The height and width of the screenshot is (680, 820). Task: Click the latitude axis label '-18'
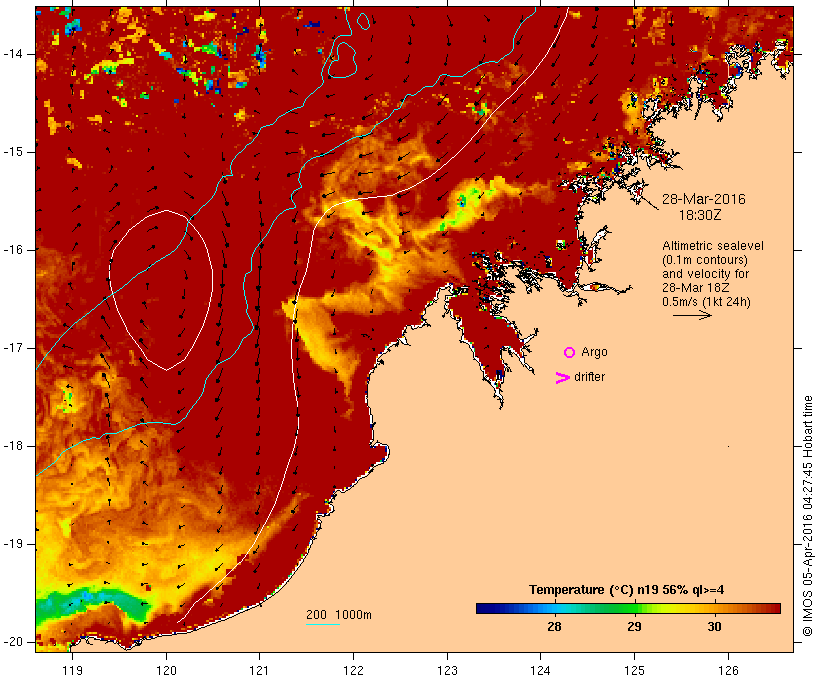pyautogui.click(x=12, y=446)
